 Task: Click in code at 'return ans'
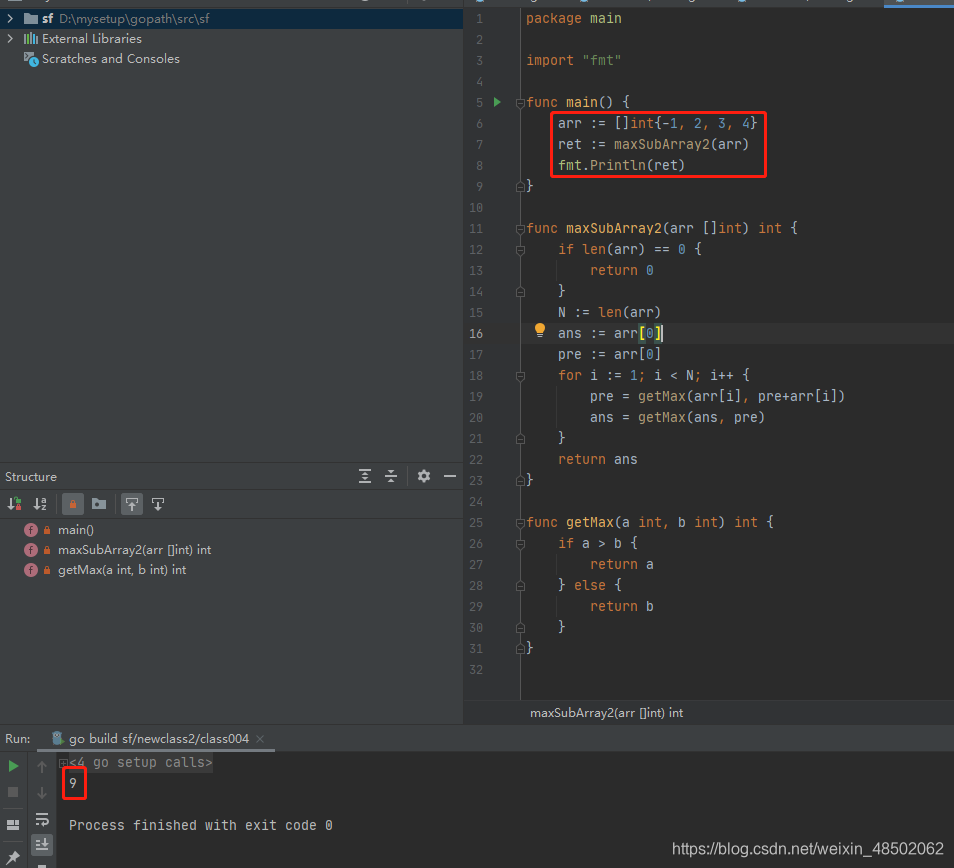(x=597, y=459)
